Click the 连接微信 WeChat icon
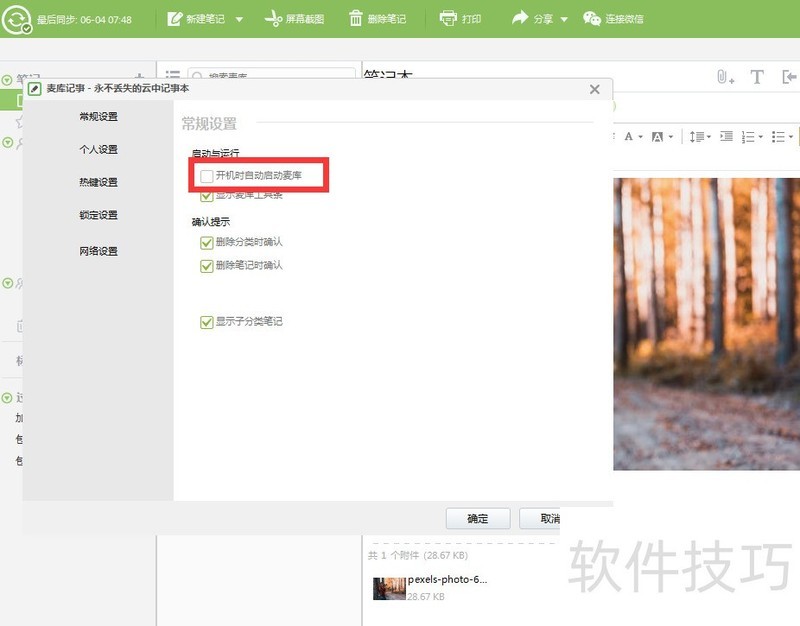This screenshot has height=626, width=800. pyautogui.click(x=591, y=18)
